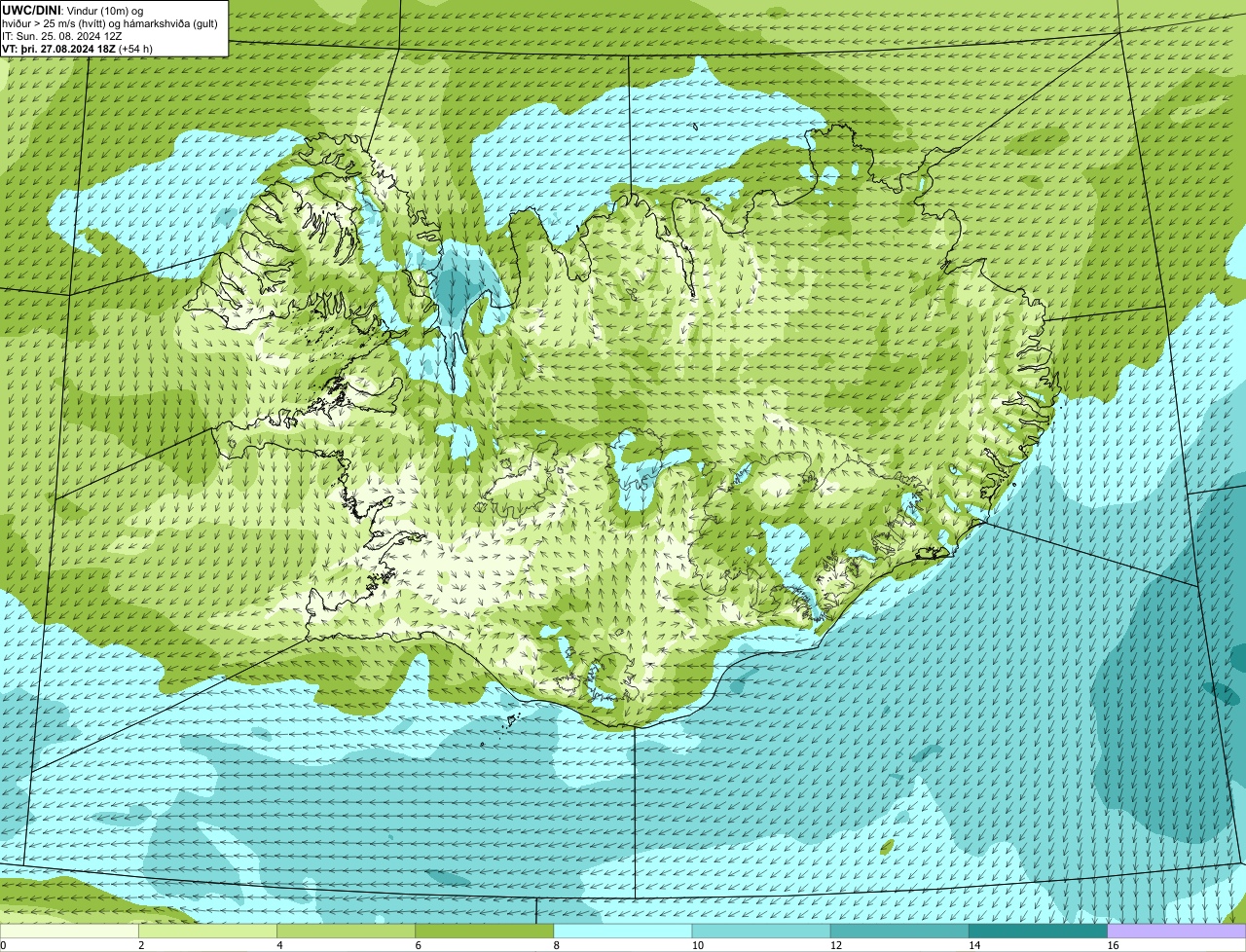
Task: Click the legend scale label "6"
Action: pyautogui.click(x=418, y=945)
